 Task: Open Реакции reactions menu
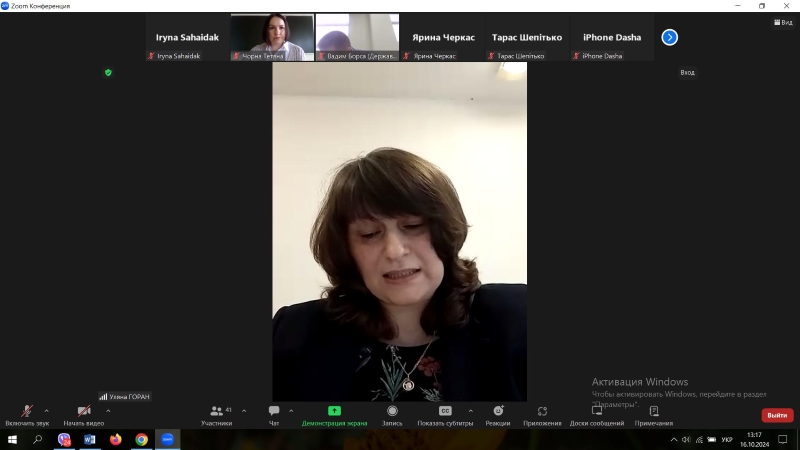(498, 415)
